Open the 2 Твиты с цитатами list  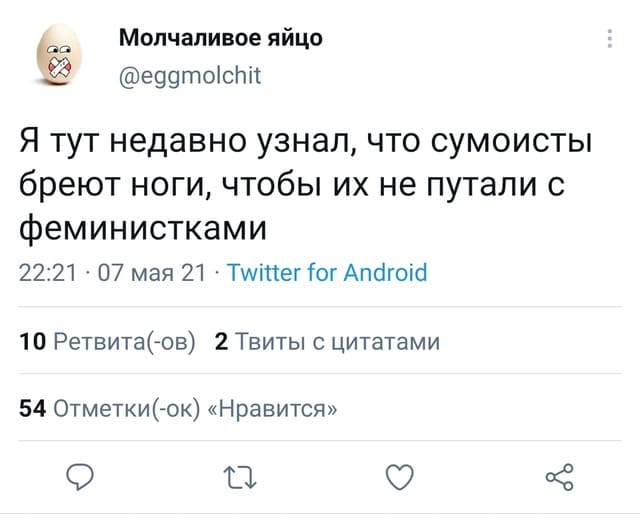tap(328, 342)
